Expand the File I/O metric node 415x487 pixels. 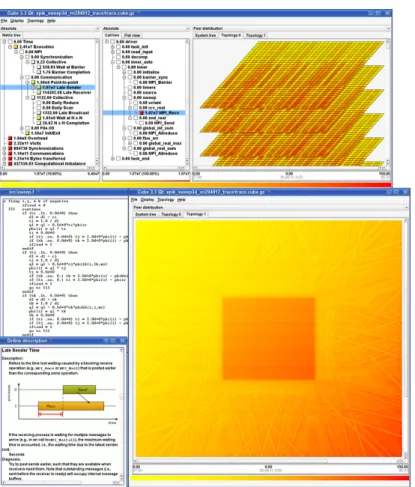(22, 128)
